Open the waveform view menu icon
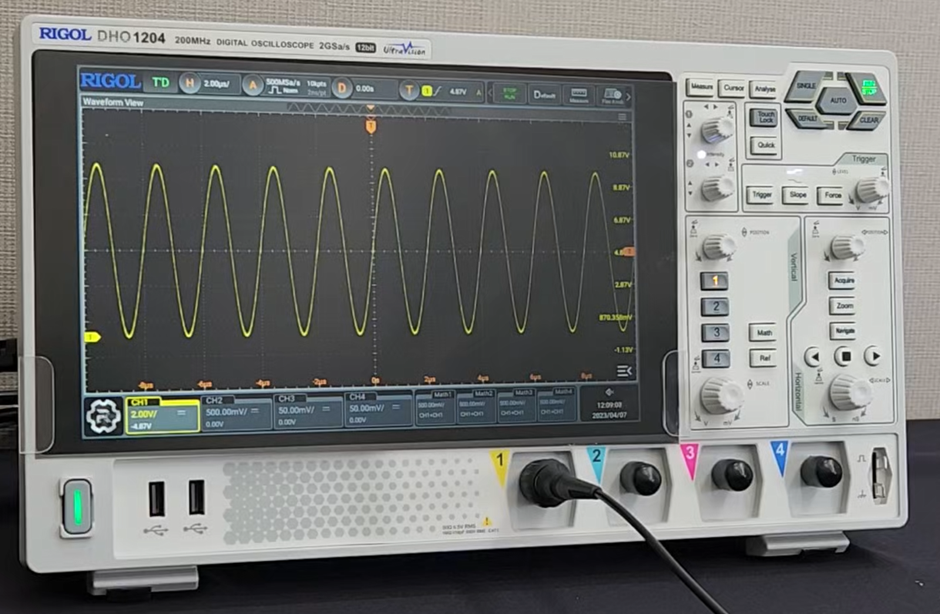 tap(622, 117)
